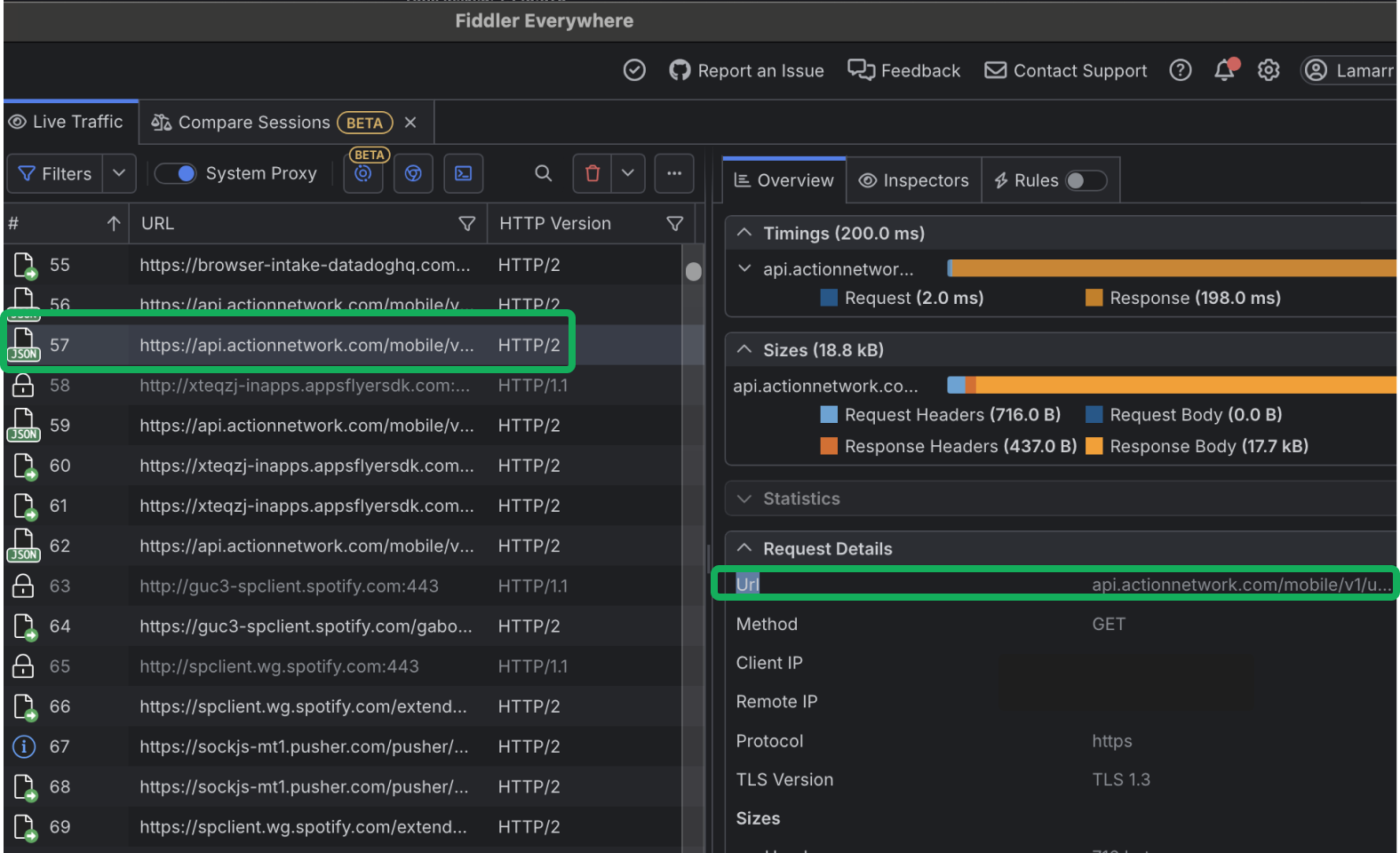Screen dimensions: 1400x853
Task: Open the terminal capture icon
Action: click(464, 173)
